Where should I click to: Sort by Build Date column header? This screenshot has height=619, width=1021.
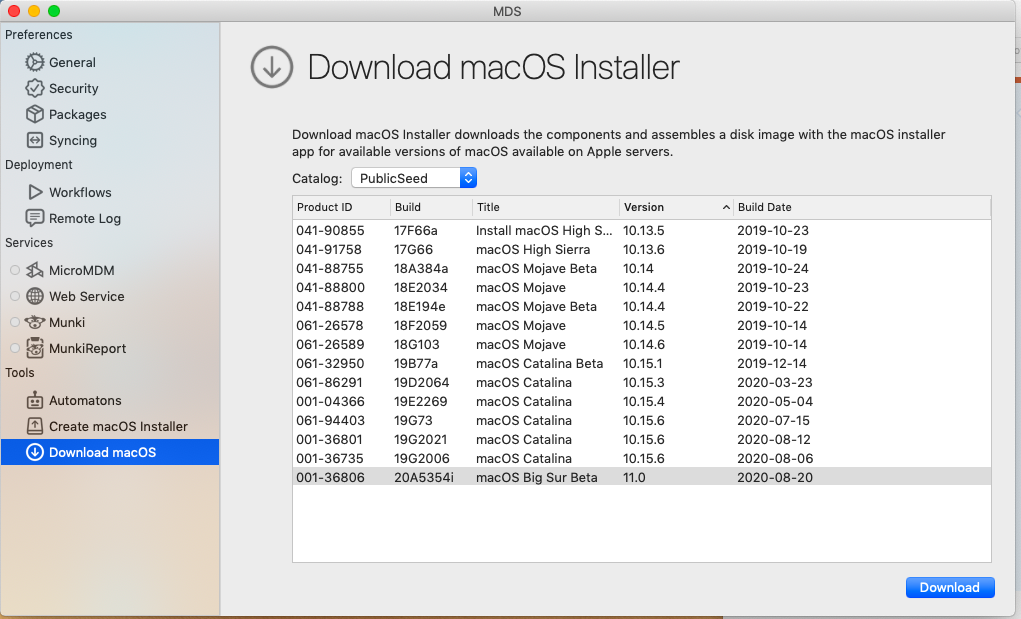[x=862, y=207]
